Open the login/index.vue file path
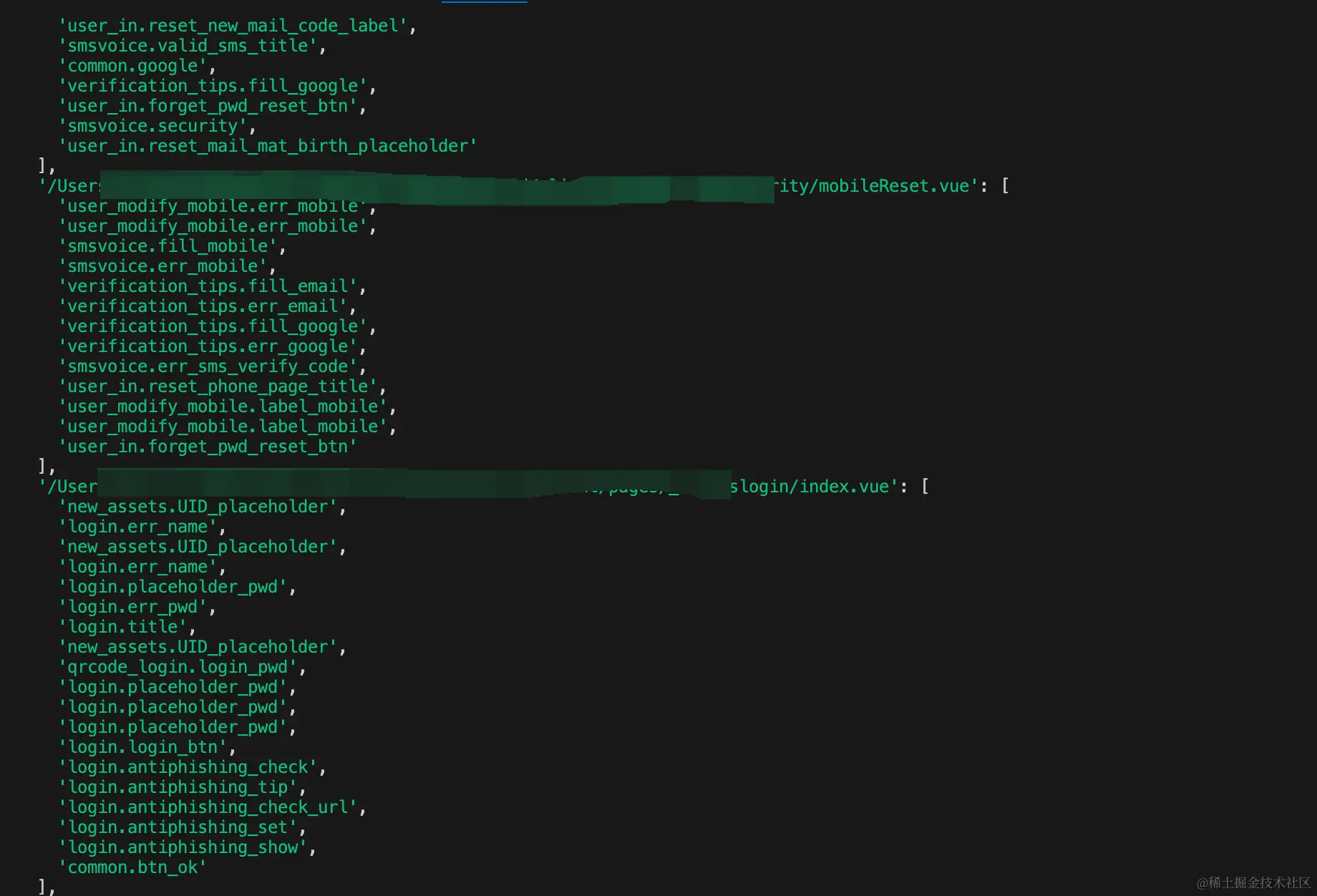Screen dimensions: 1317x896 click(x=812, y=487)
